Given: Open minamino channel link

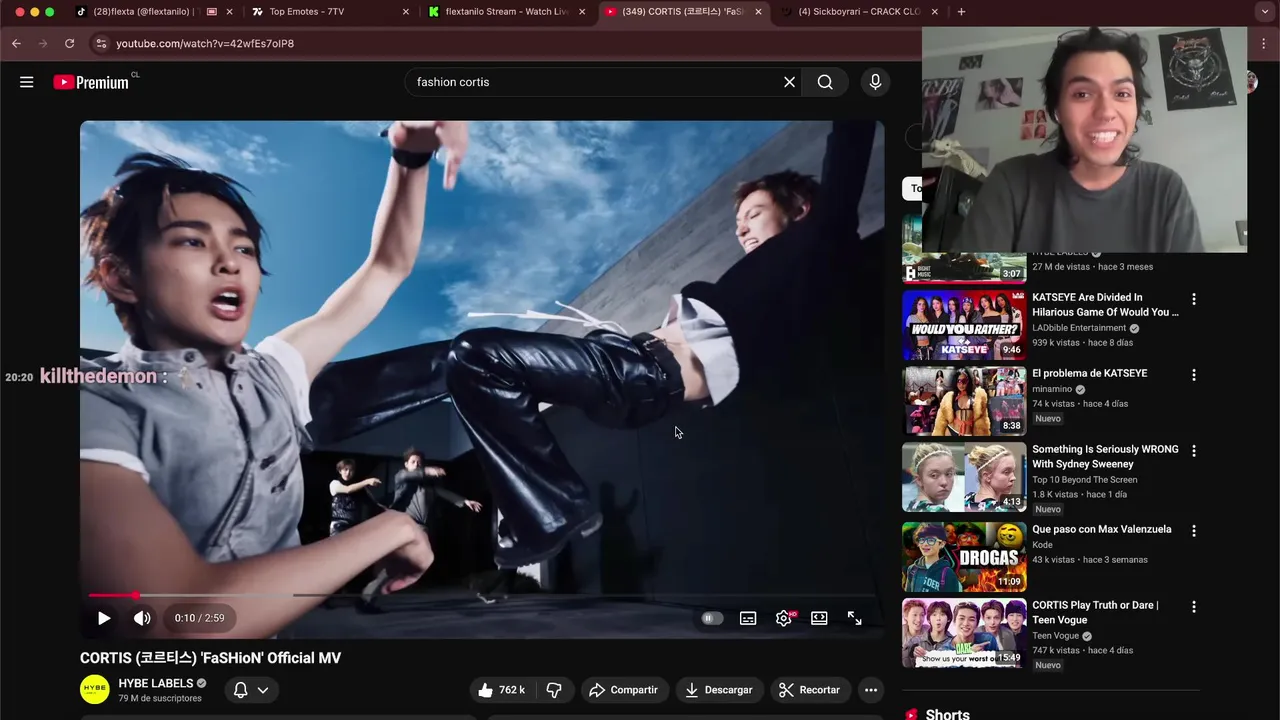Looking at the screenshot, I should (1052, 389).
